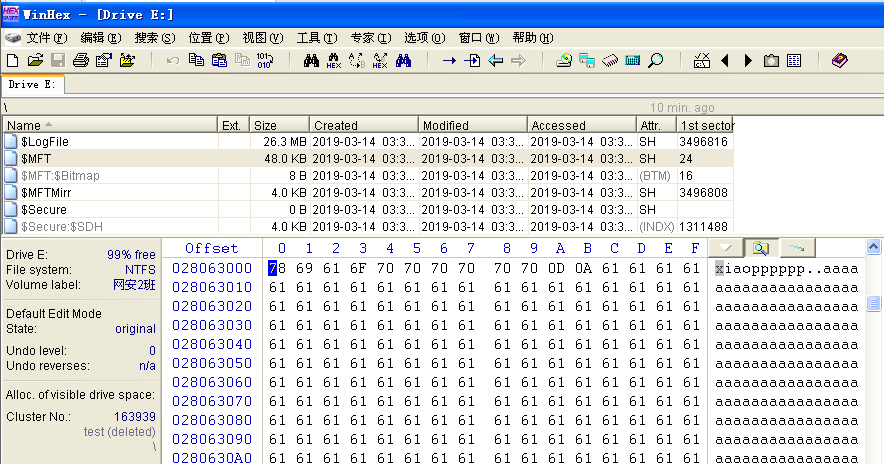This screenshot has height=464, width=884.
Task: Click the wave-line button above text column
Action: [797, 248]
